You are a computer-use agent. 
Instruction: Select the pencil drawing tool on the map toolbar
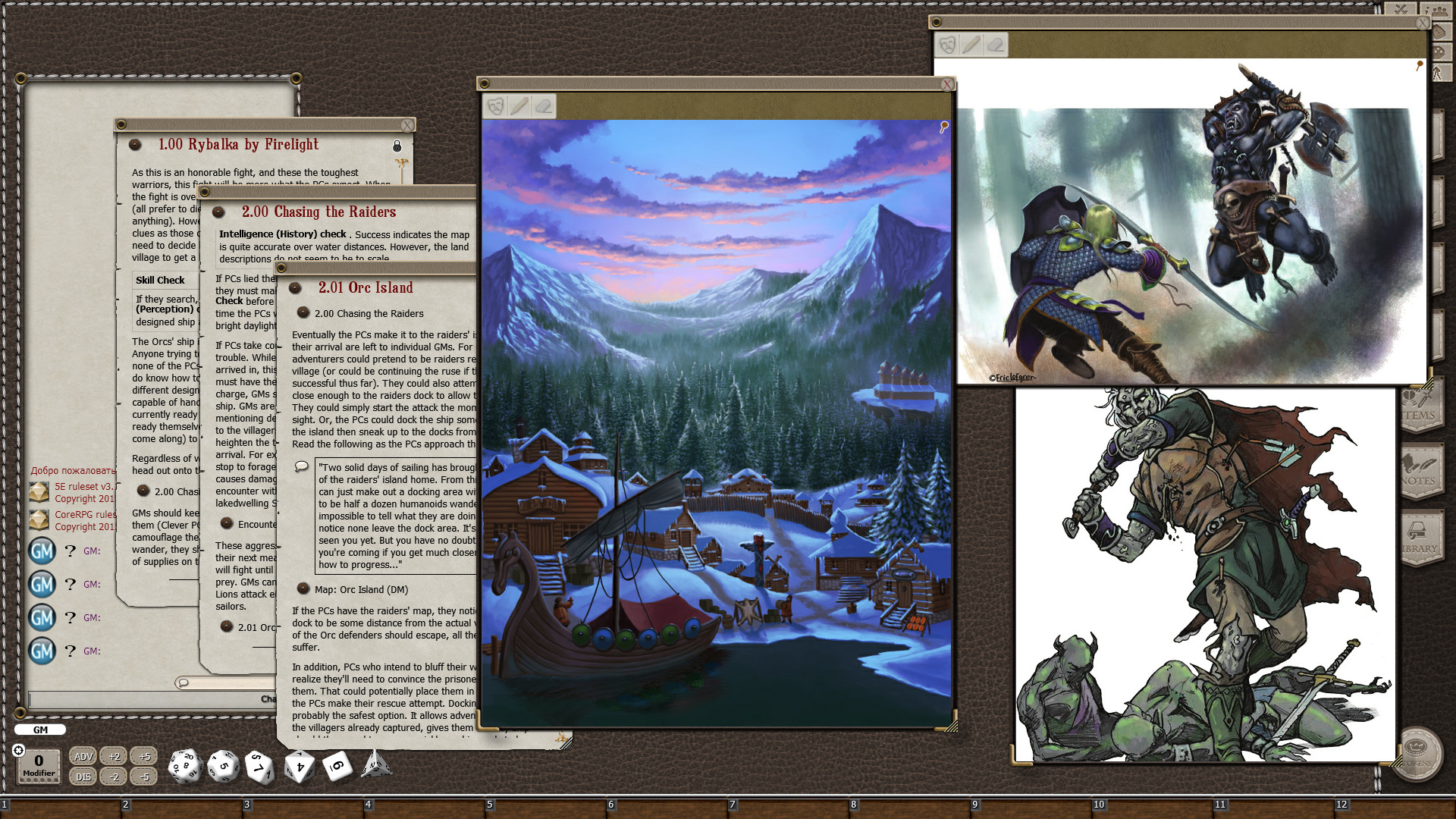pos(520,106)
